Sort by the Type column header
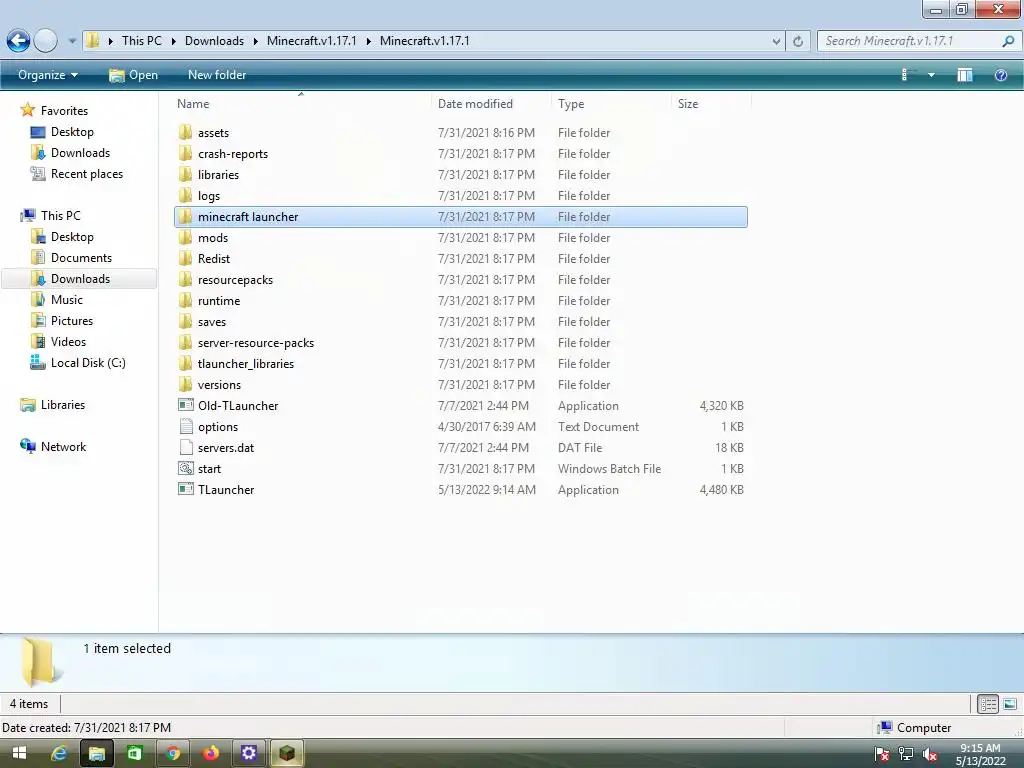Viewport: 1024px width, 768px height. [571, 104]
